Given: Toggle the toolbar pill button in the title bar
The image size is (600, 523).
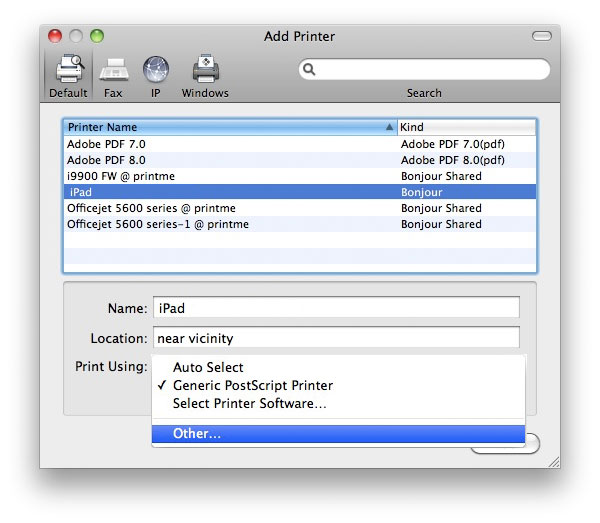Looking at the screenshot, I should coord(541,36).
